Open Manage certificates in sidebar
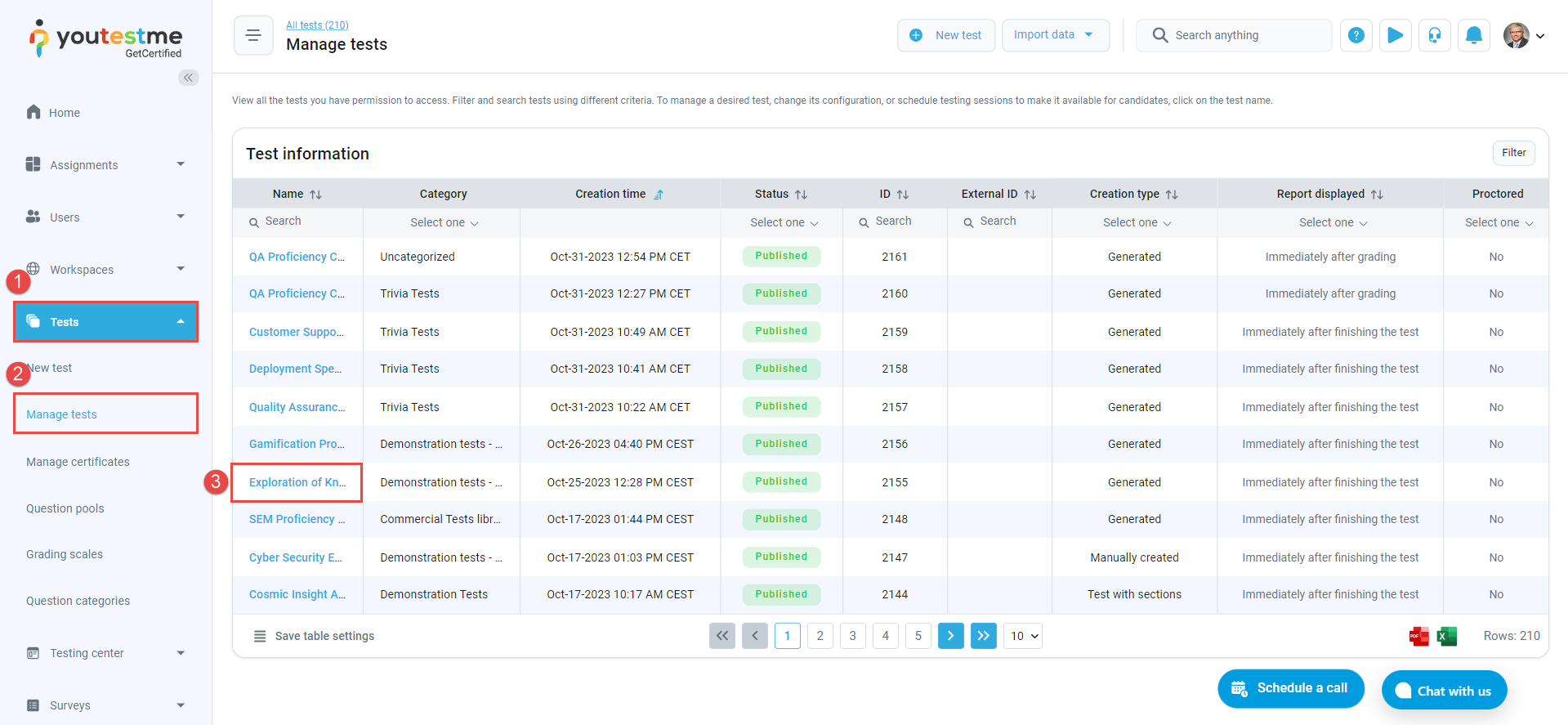 point(78,462)
